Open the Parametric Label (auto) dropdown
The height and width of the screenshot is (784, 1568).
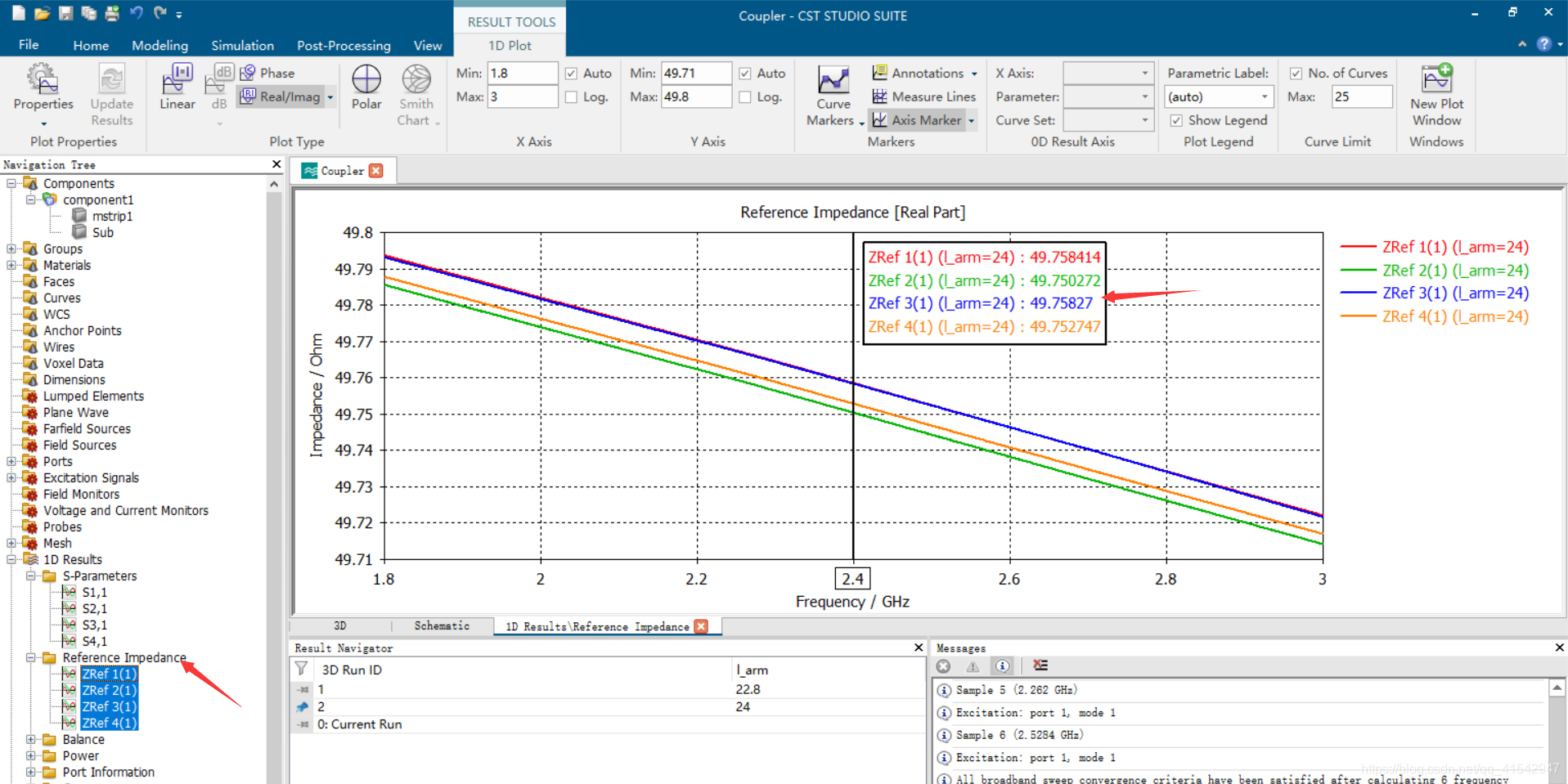click(x=1219, y=96)
